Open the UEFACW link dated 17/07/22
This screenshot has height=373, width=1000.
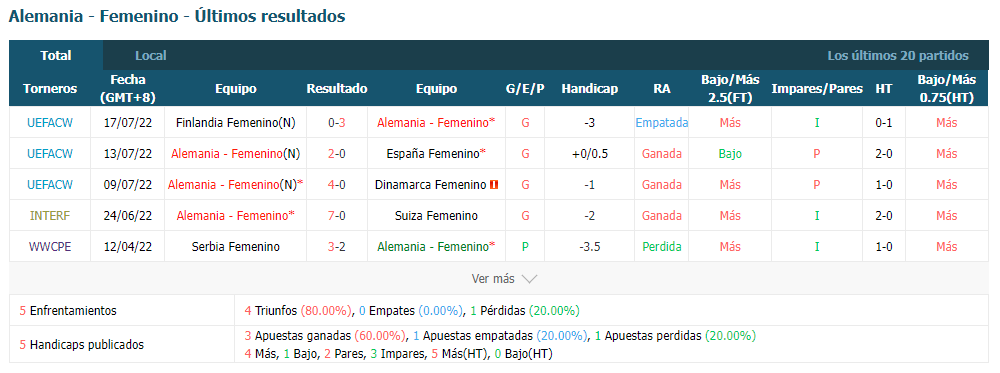click(50, 122)
